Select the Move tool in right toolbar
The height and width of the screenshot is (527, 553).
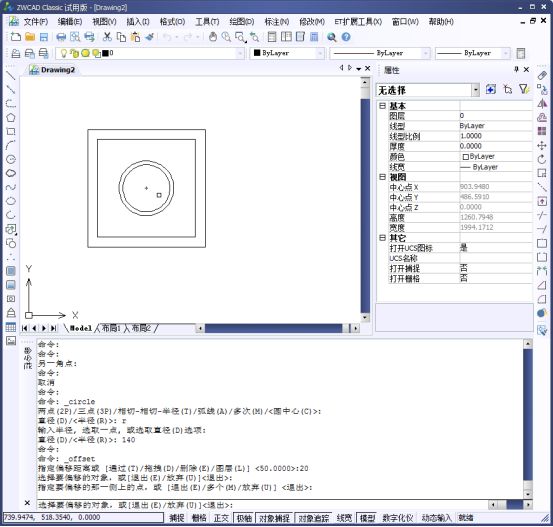[542, 145]
